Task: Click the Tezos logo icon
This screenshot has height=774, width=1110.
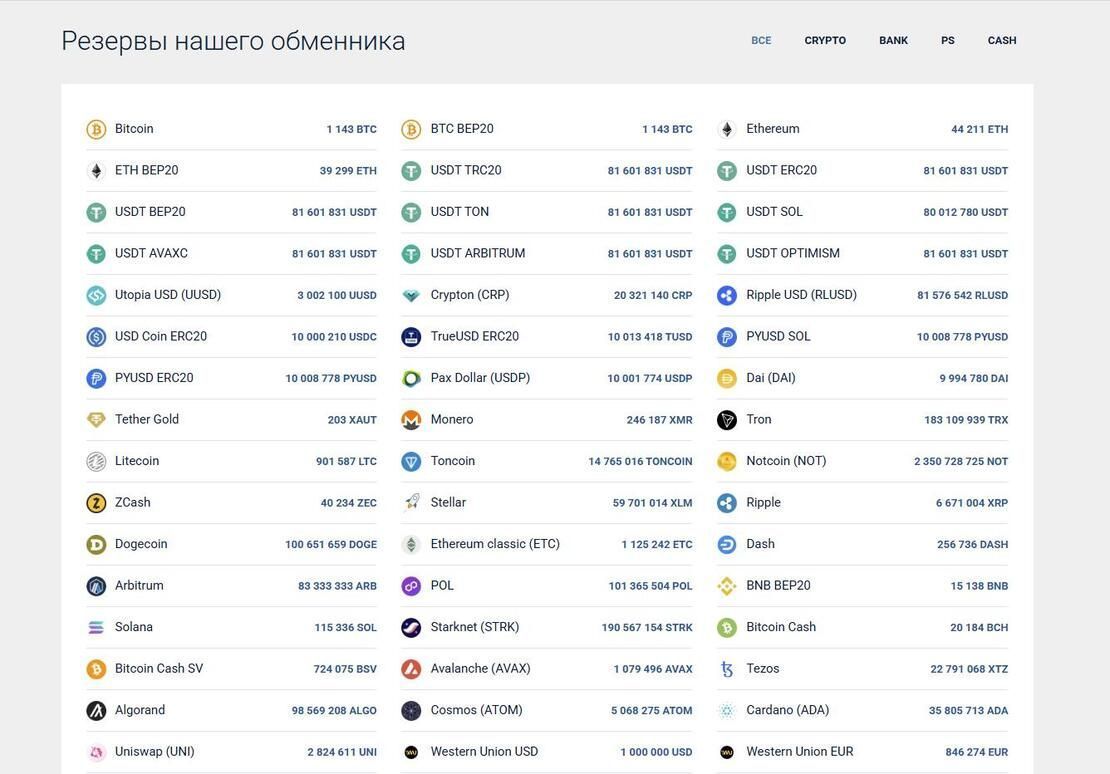Action: pos(727,669)
